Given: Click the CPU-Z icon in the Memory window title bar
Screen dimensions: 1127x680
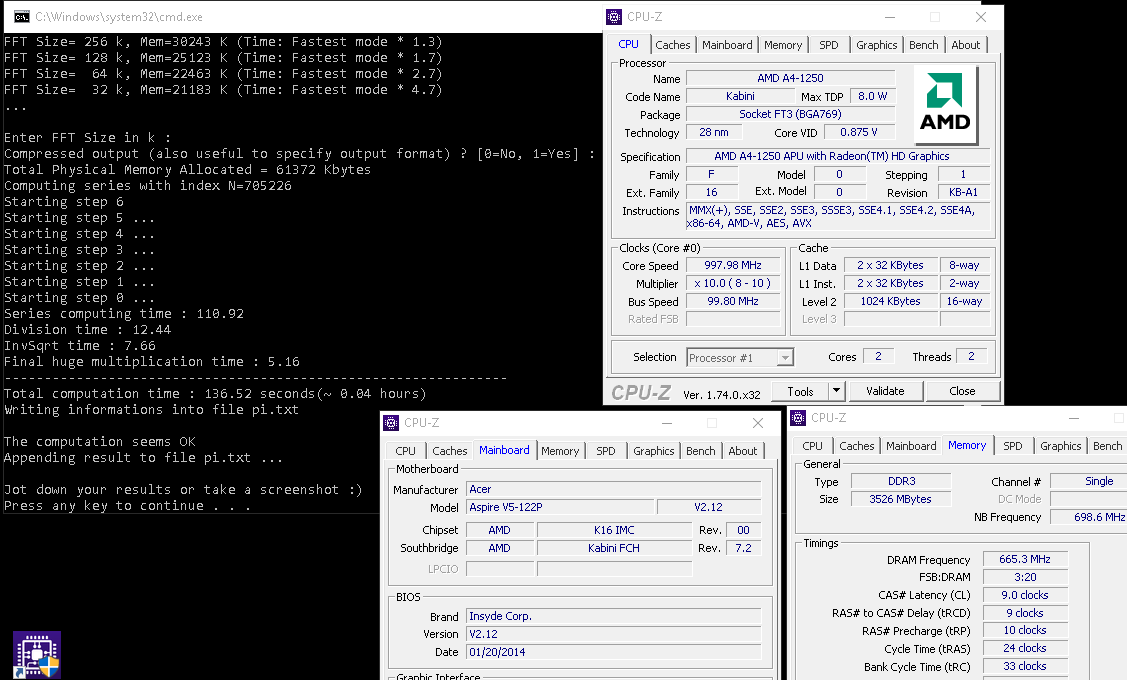Looking at the screenshot, I should pyautogui.click(x=798, y=418).
